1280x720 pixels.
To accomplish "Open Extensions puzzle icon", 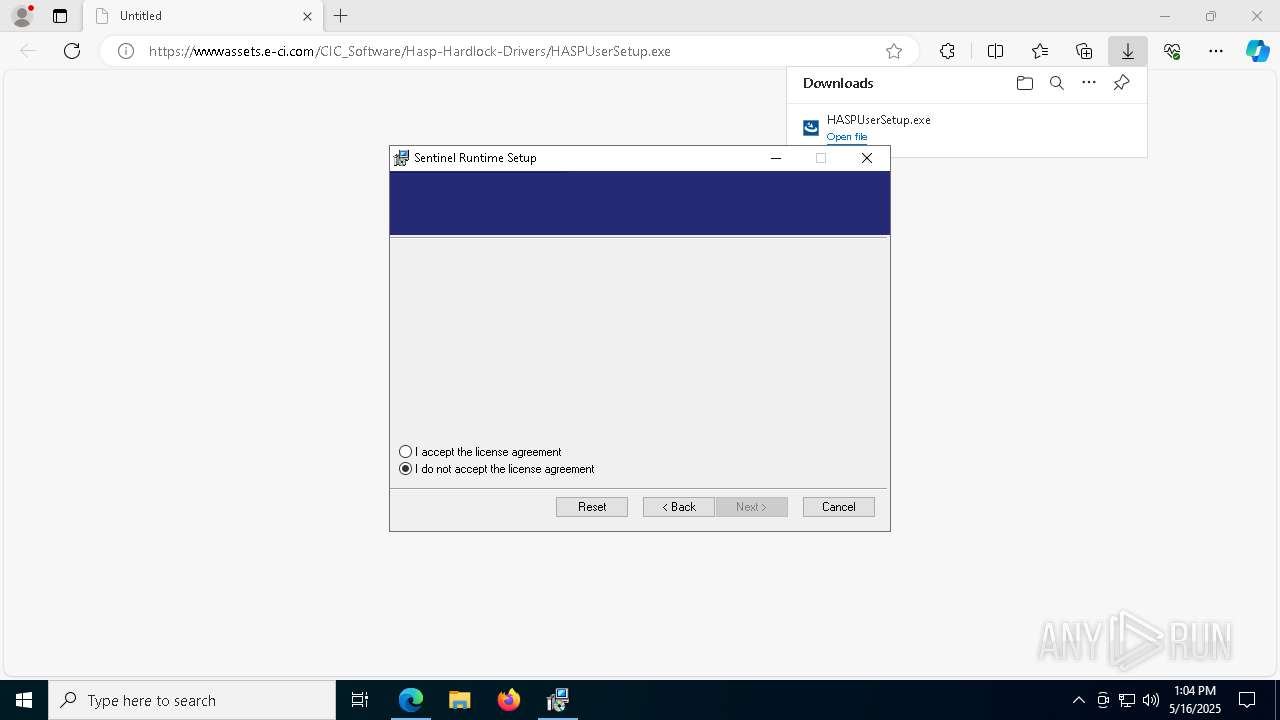I will pyautogui.click(x=947, y=51).
